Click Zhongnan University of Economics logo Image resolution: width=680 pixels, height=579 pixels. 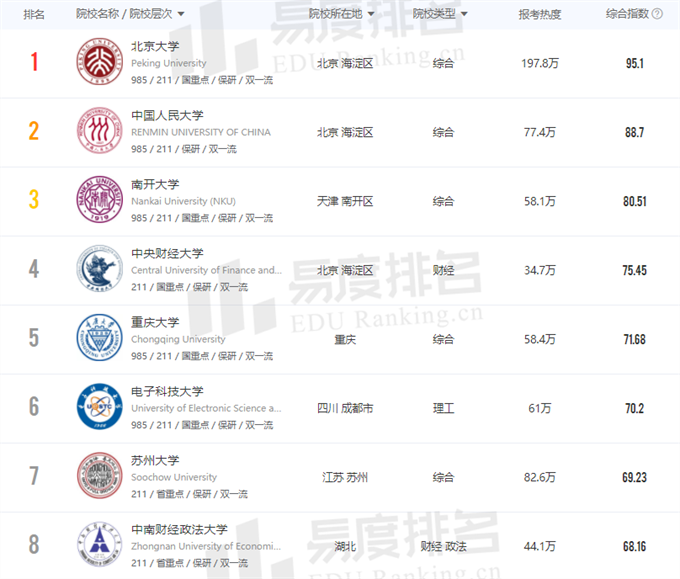pos(99,544)
